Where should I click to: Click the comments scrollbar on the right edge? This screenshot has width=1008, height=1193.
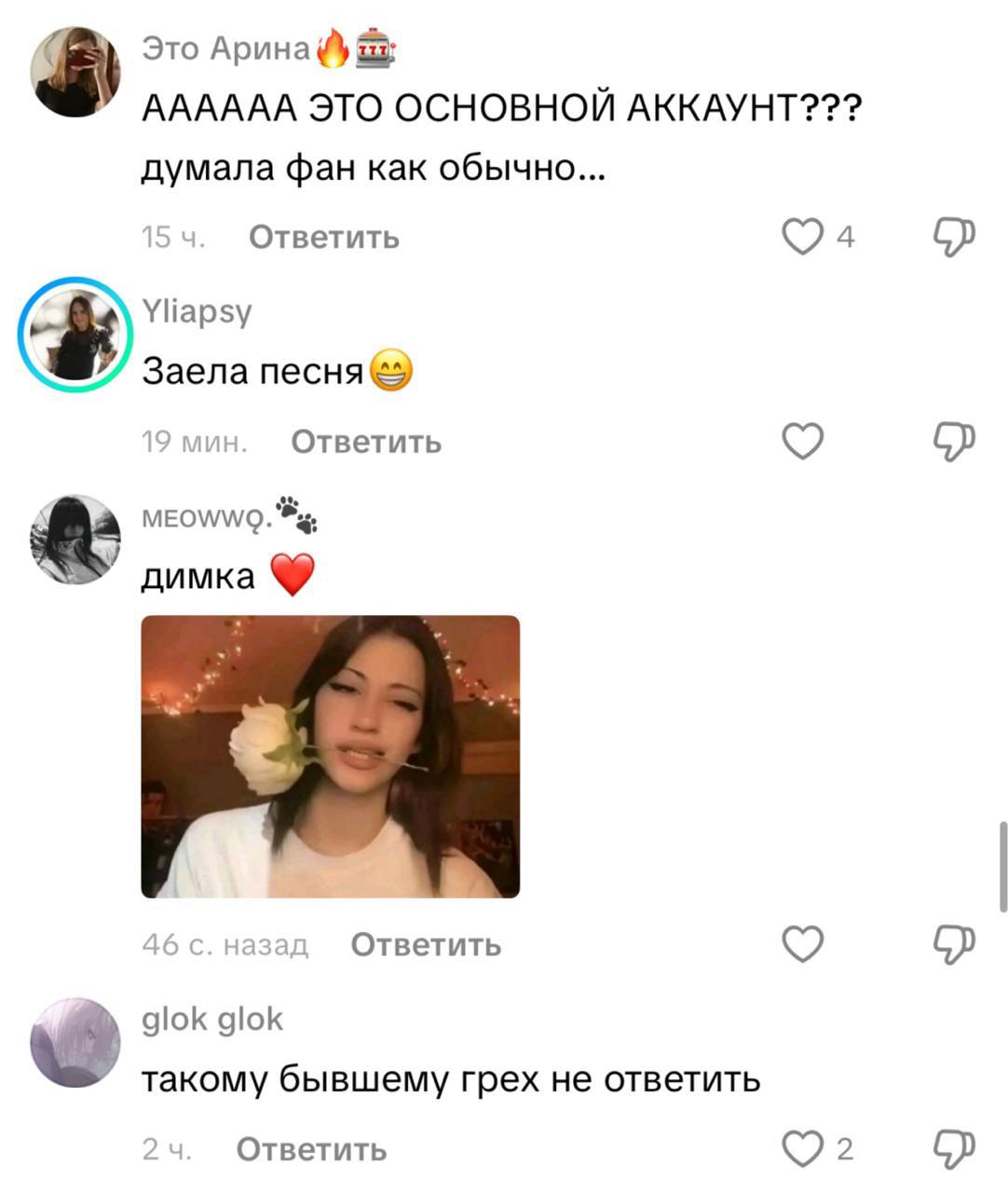[1002, 866]
